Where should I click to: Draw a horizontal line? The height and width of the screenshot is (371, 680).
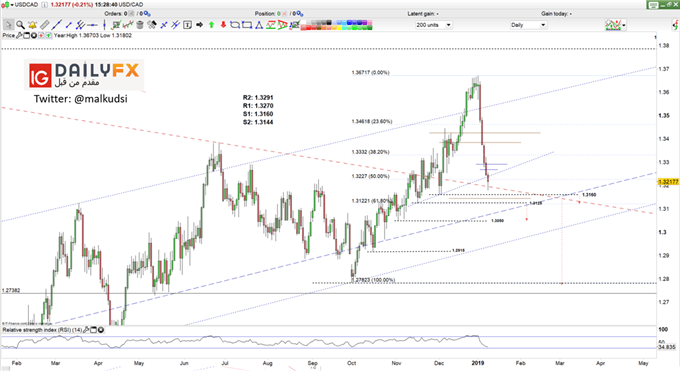92,25
